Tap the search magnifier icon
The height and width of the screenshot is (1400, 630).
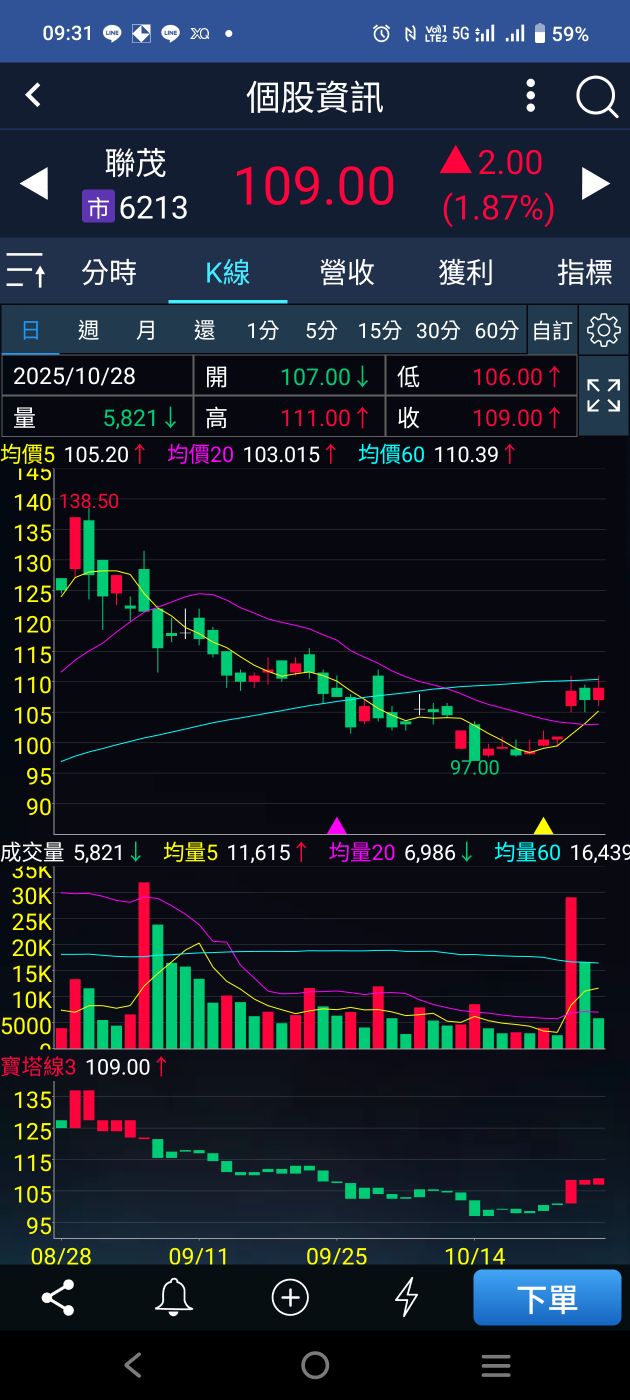tap(597, 97)
